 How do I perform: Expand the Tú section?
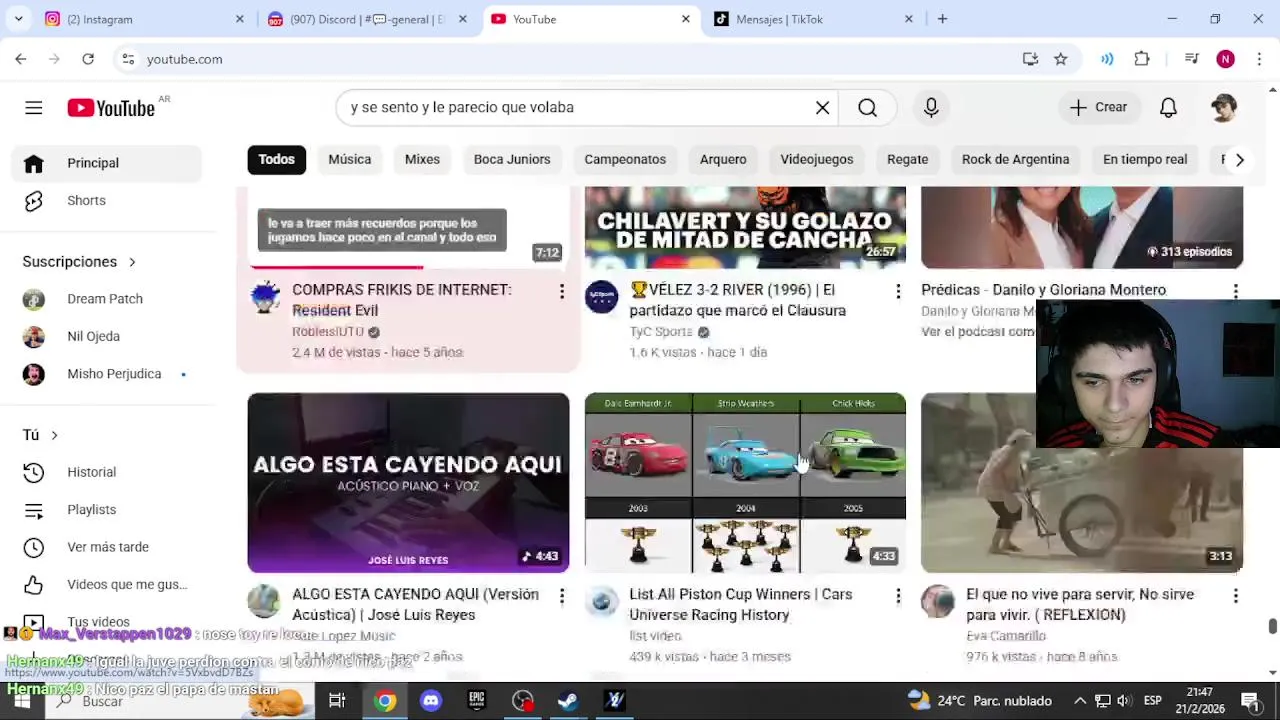(x=40, y=435)
